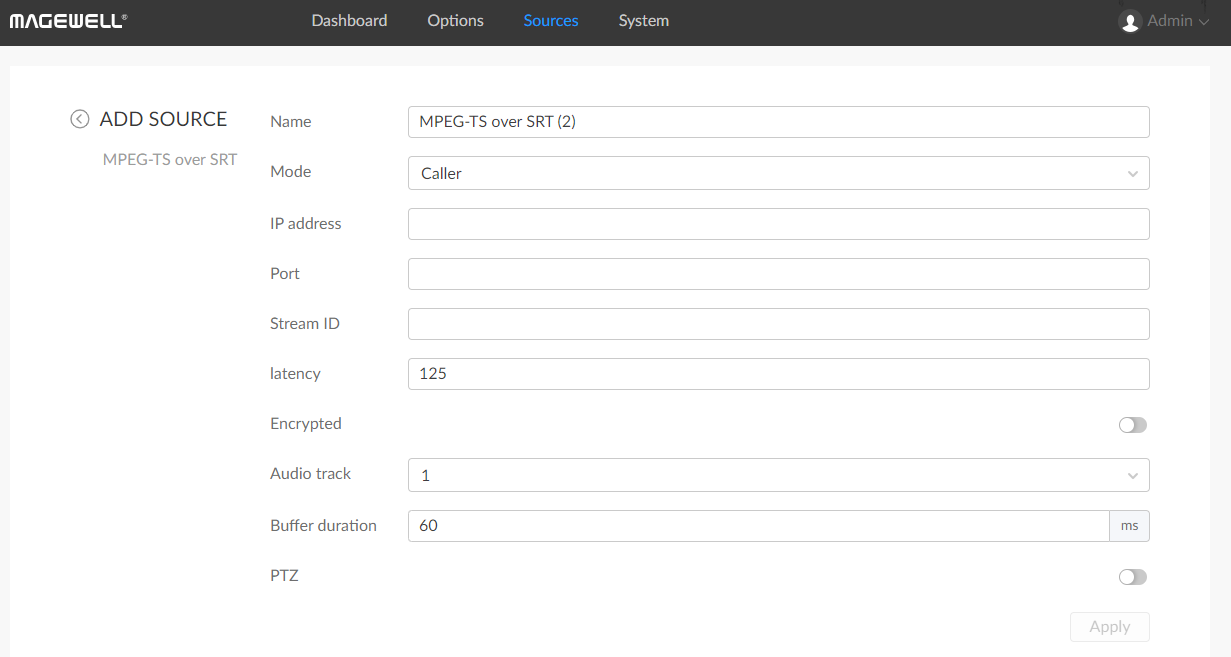Click into the Port field
Screen dimensions: 1231x657
(x=778, y=274)
